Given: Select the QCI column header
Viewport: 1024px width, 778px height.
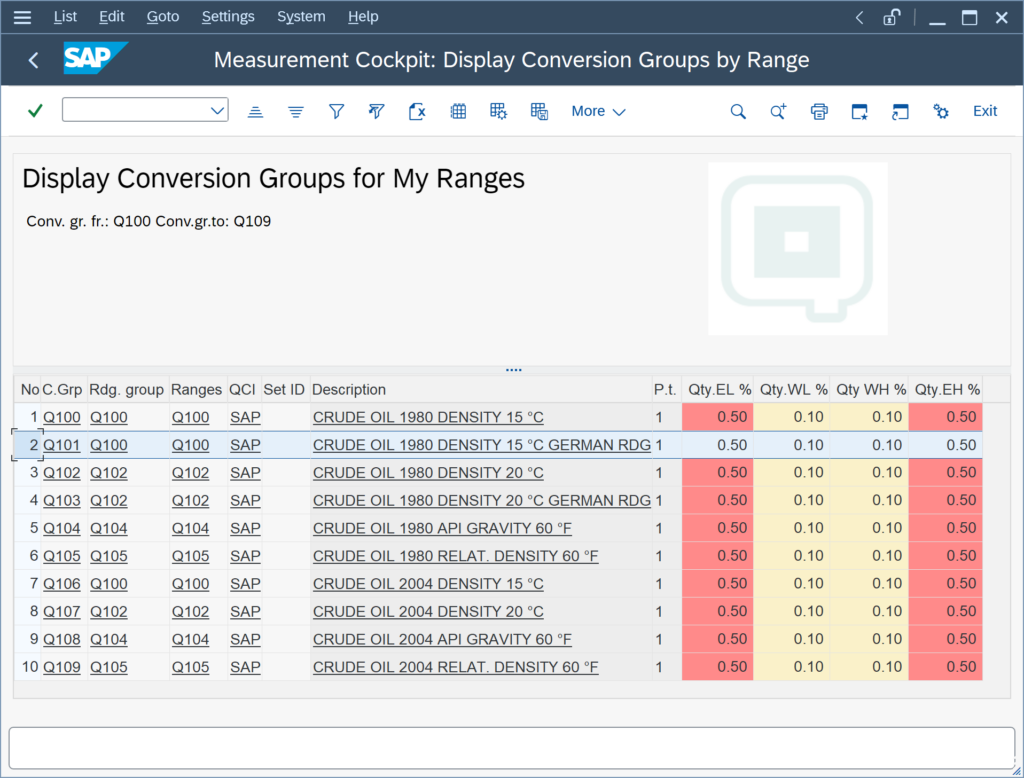Looking at the screenshot, I should [242, 390].
